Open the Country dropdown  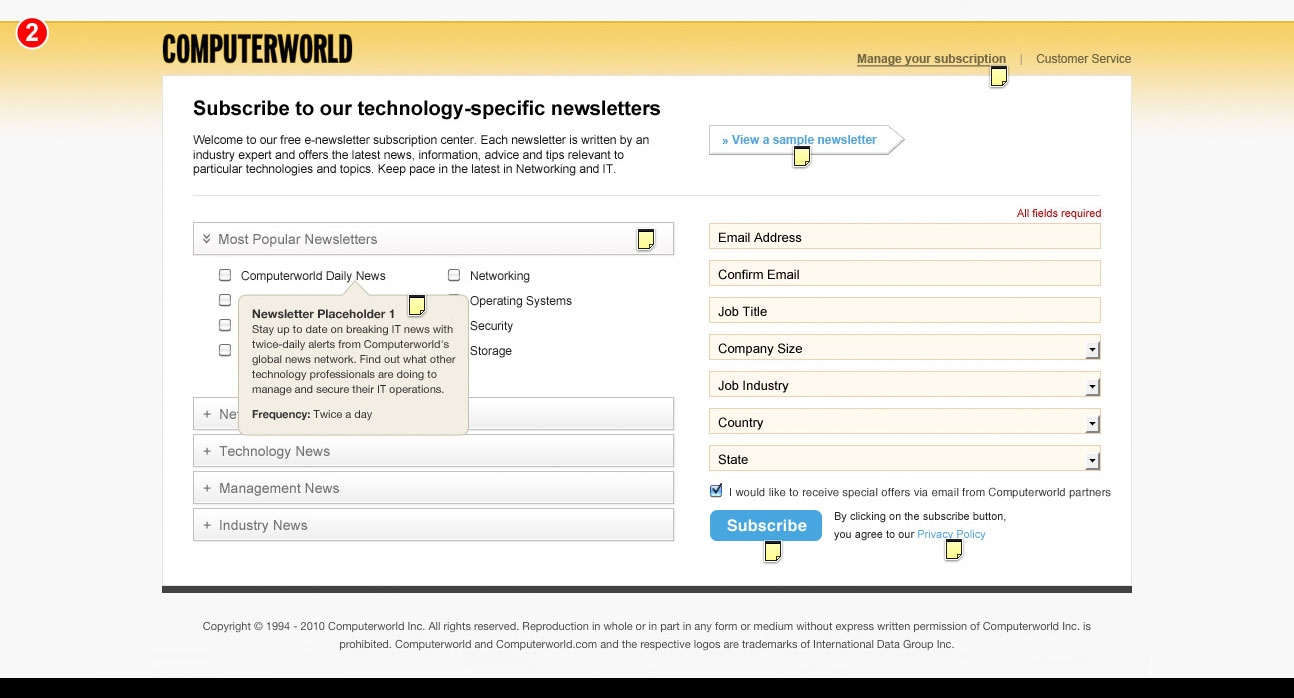(905, 422)
